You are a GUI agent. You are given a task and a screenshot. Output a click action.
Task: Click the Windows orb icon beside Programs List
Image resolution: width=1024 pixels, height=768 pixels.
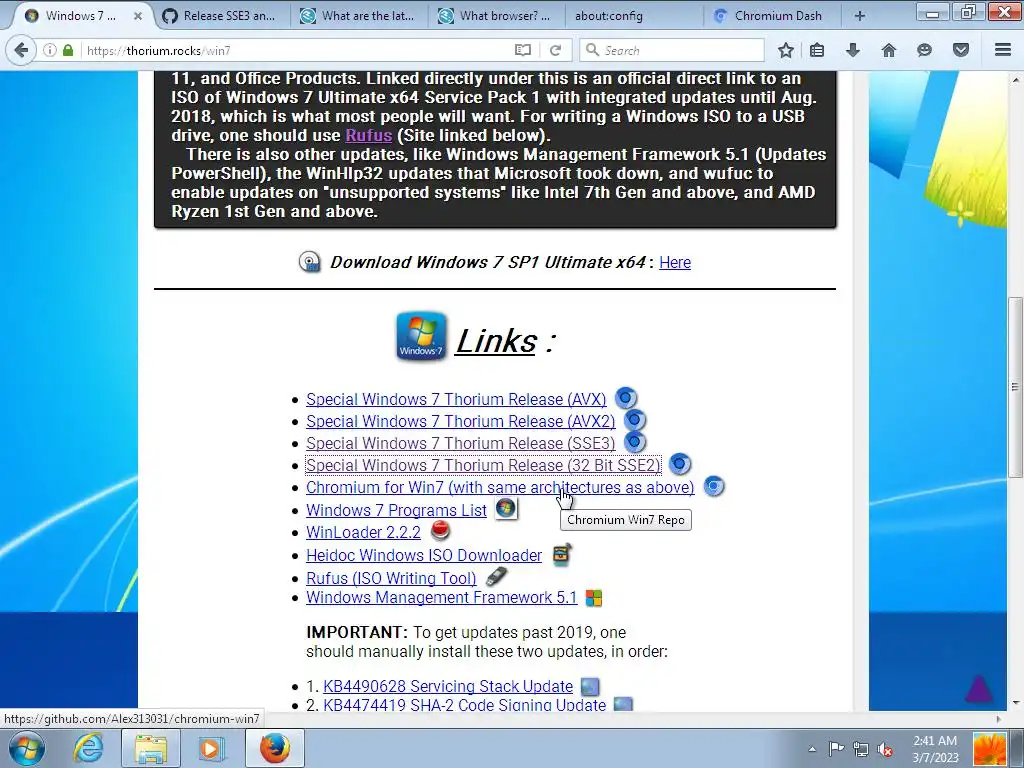click(x=505, y=509)
